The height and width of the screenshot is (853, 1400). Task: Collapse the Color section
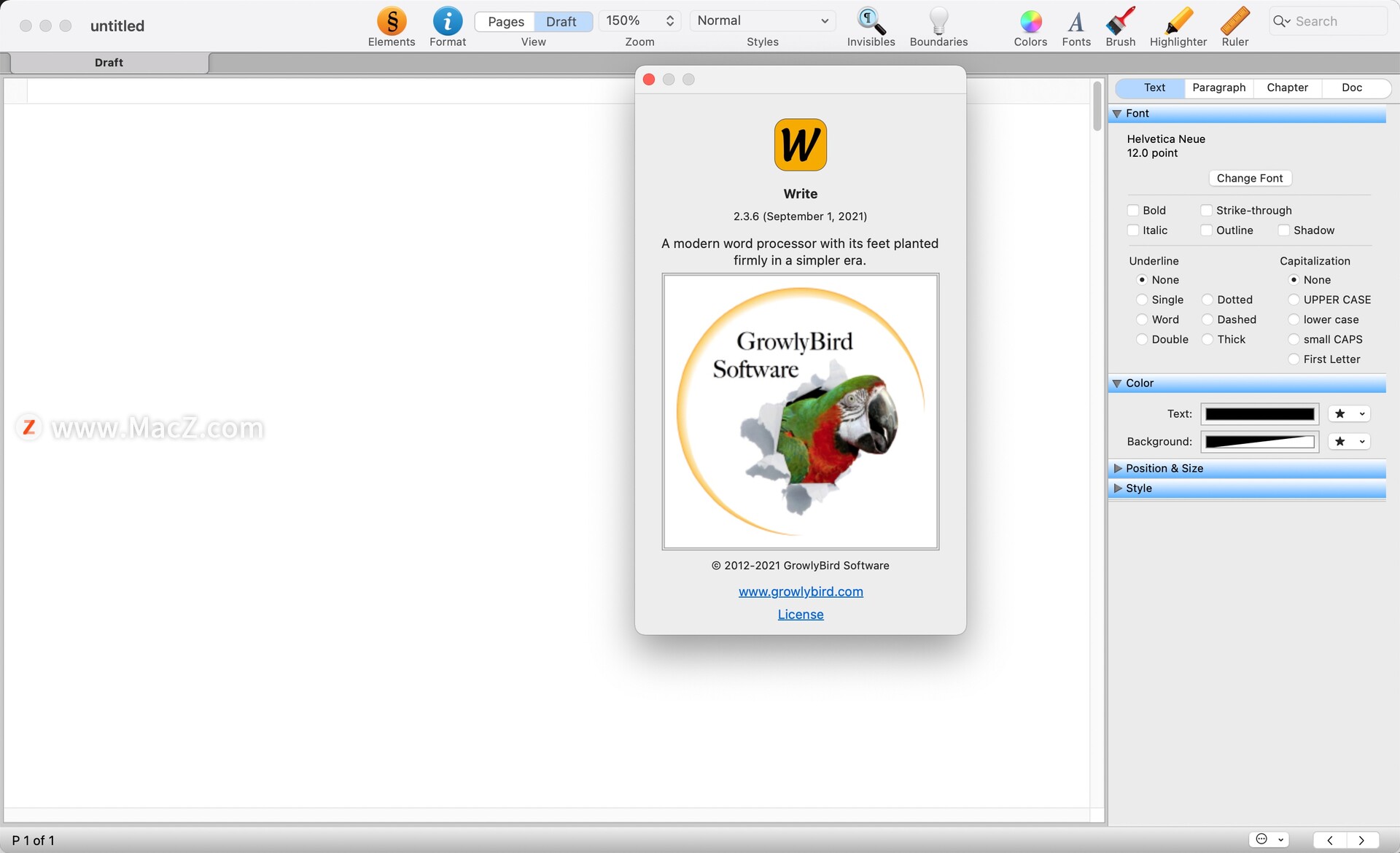[x=1117, y=383]
